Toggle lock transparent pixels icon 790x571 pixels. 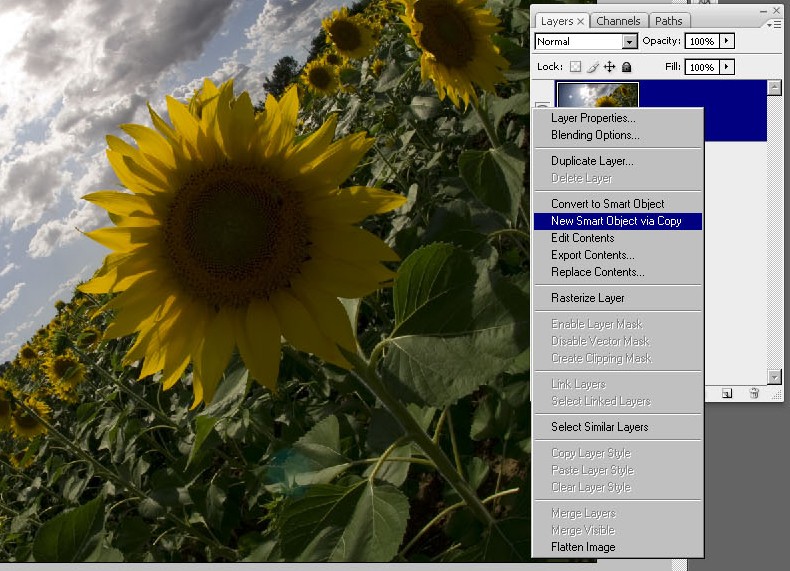tap(575, 67)
